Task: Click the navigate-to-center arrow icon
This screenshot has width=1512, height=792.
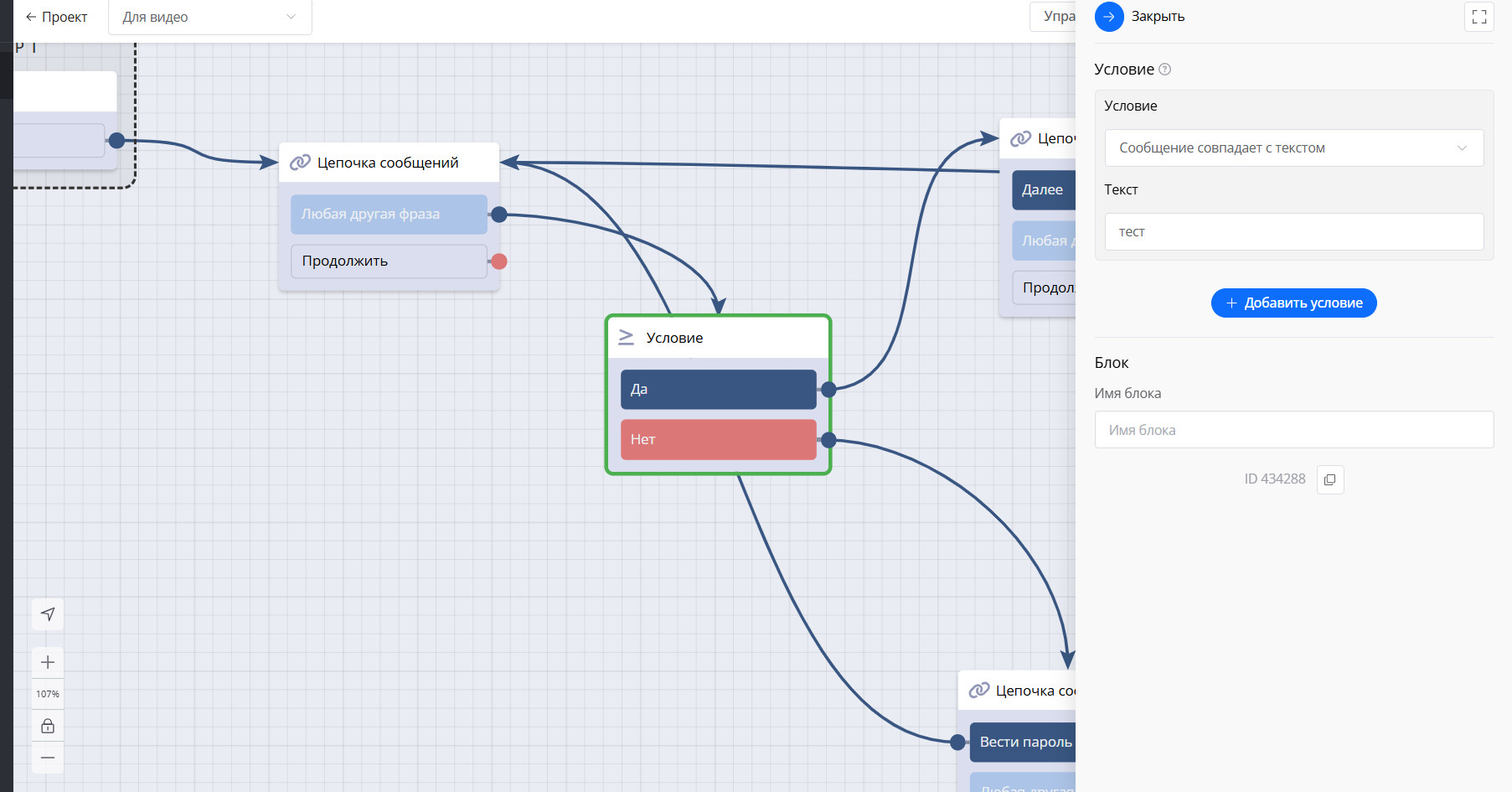Action: (48, 614)
